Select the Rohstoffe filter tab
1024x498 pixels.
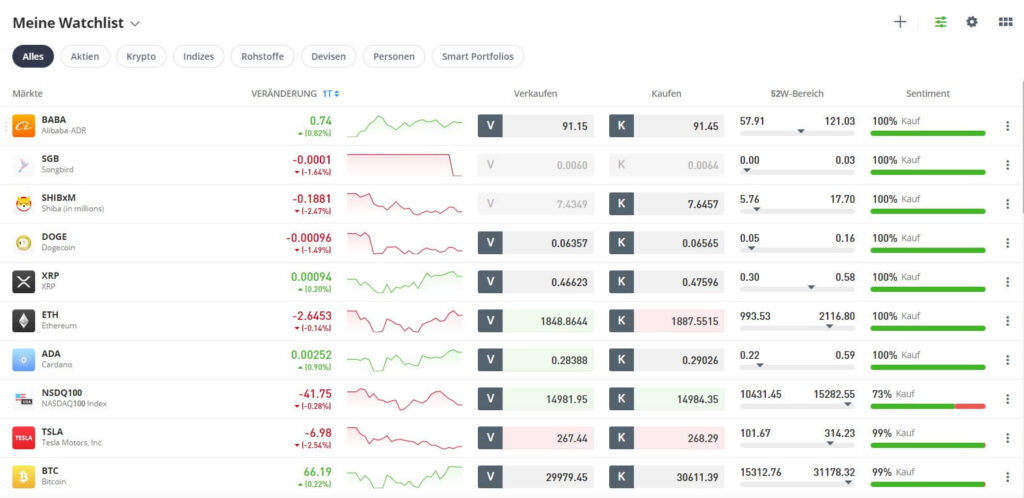click(x=263, y=57)
